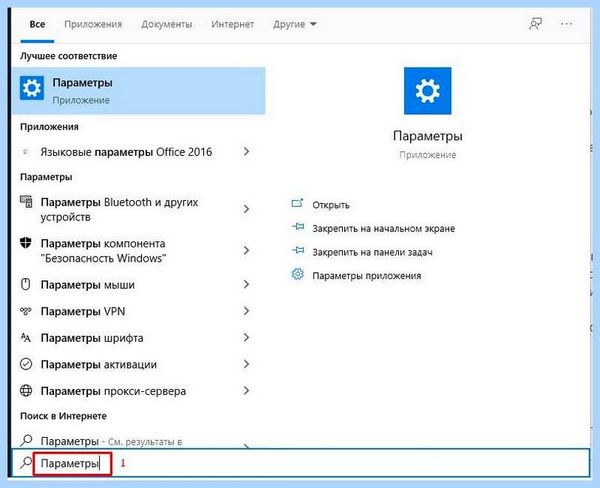Select the Параметры best match result
Viewport: 600px width, 488px height.
(x=139, y=91)
